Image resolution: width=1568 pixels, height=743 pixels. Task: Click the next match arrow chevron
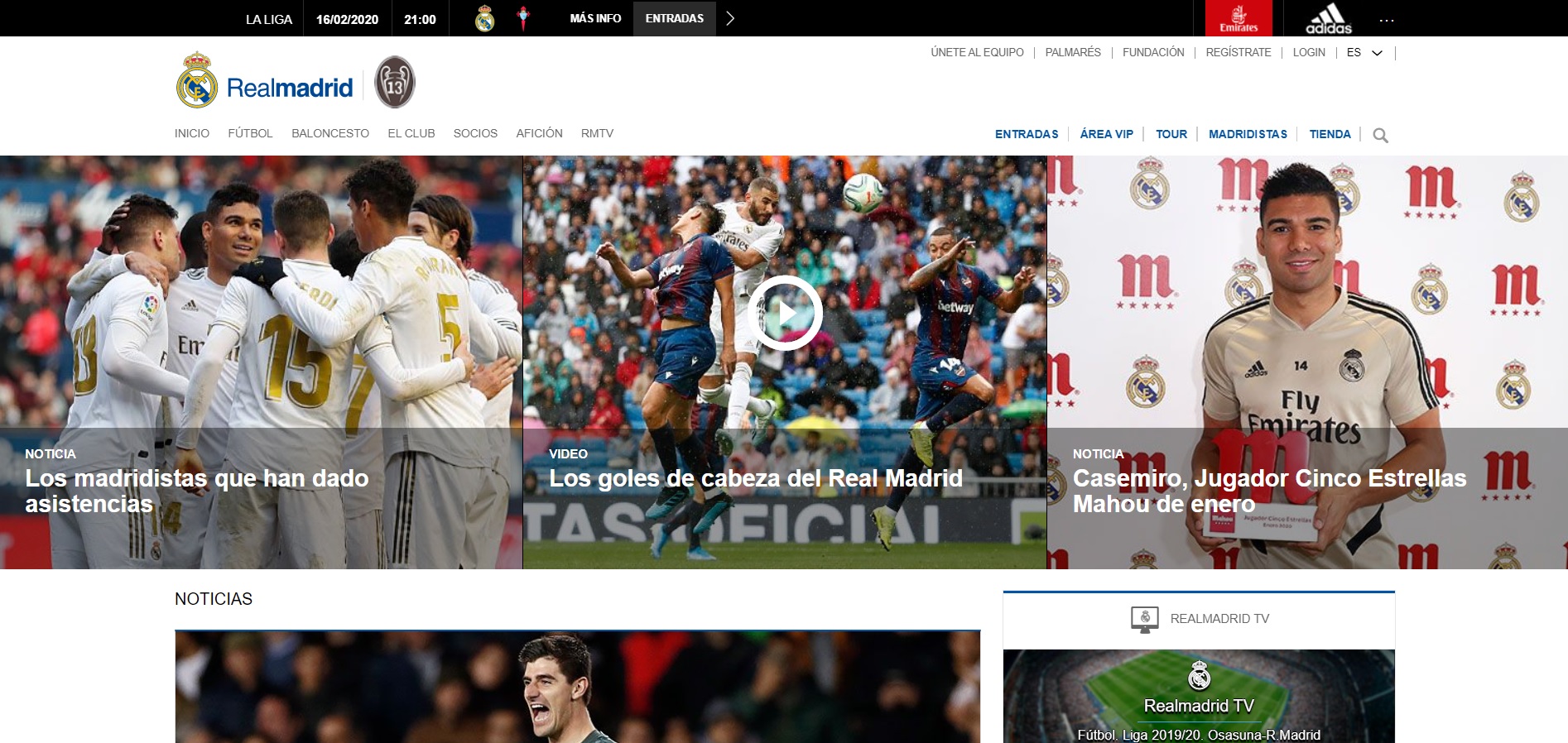point(729,18)
